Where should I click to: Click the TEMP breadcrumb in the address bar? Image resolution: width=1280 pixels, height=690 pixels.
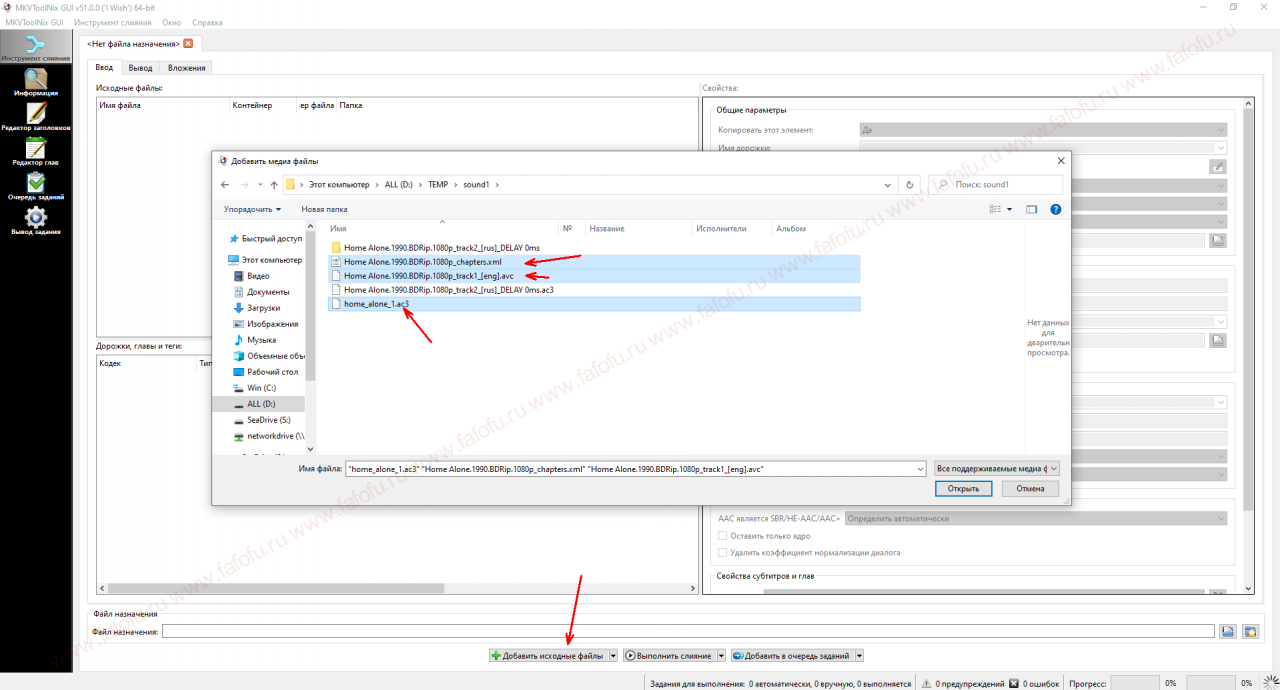point(438,185)
